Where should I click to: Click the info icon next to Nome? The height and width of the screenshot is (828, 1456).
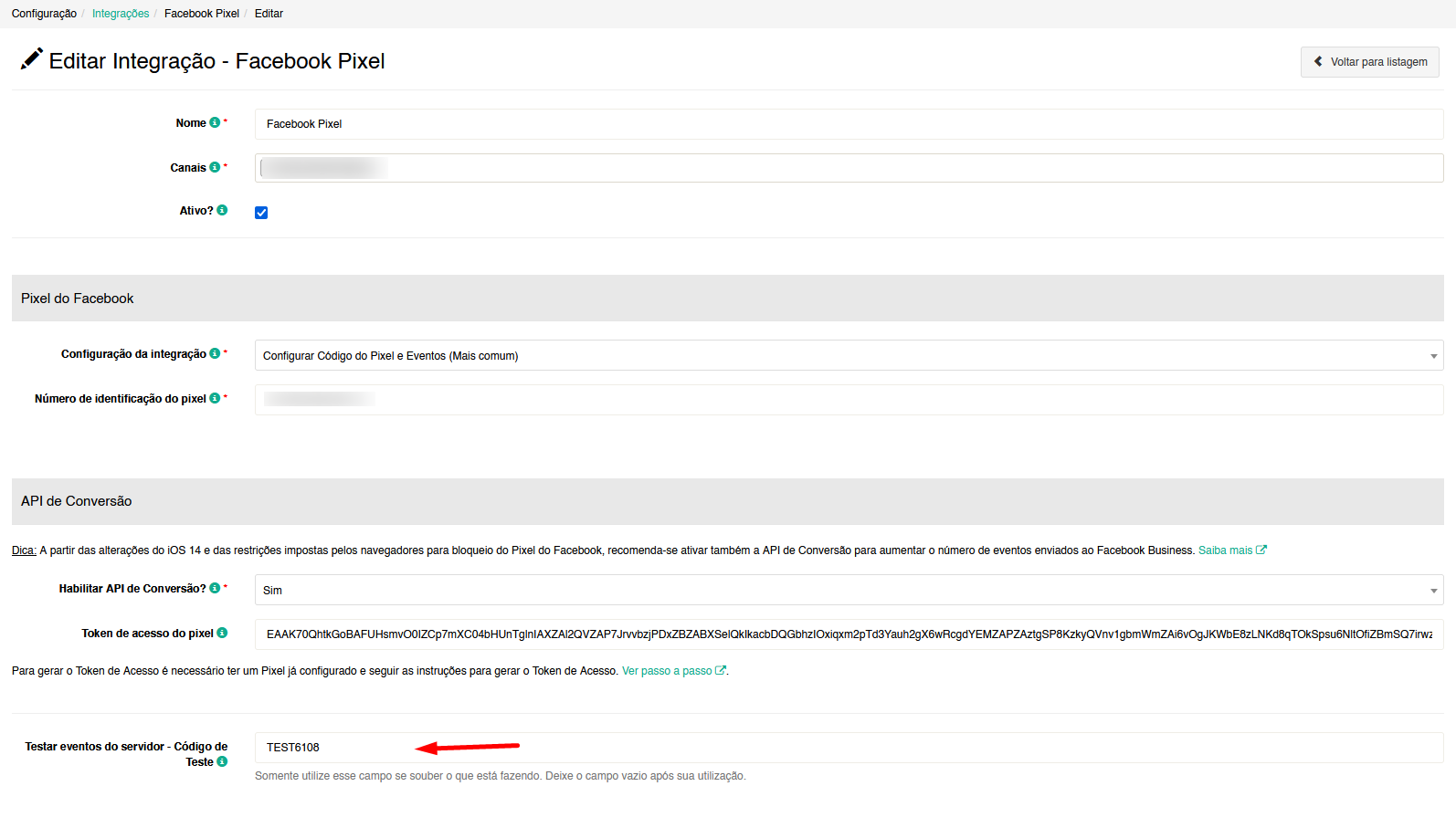pos(215,122)
